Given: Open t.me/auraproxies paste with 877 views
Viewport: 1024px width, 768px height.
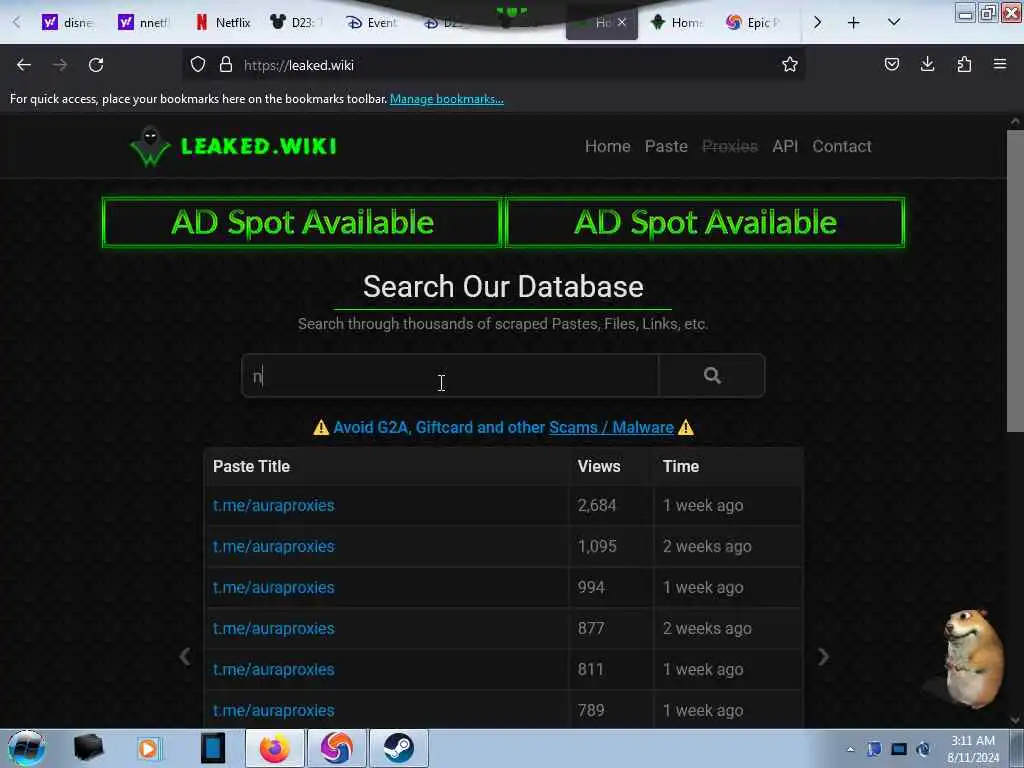Looking at the screenshot, I should pos(274,628).
